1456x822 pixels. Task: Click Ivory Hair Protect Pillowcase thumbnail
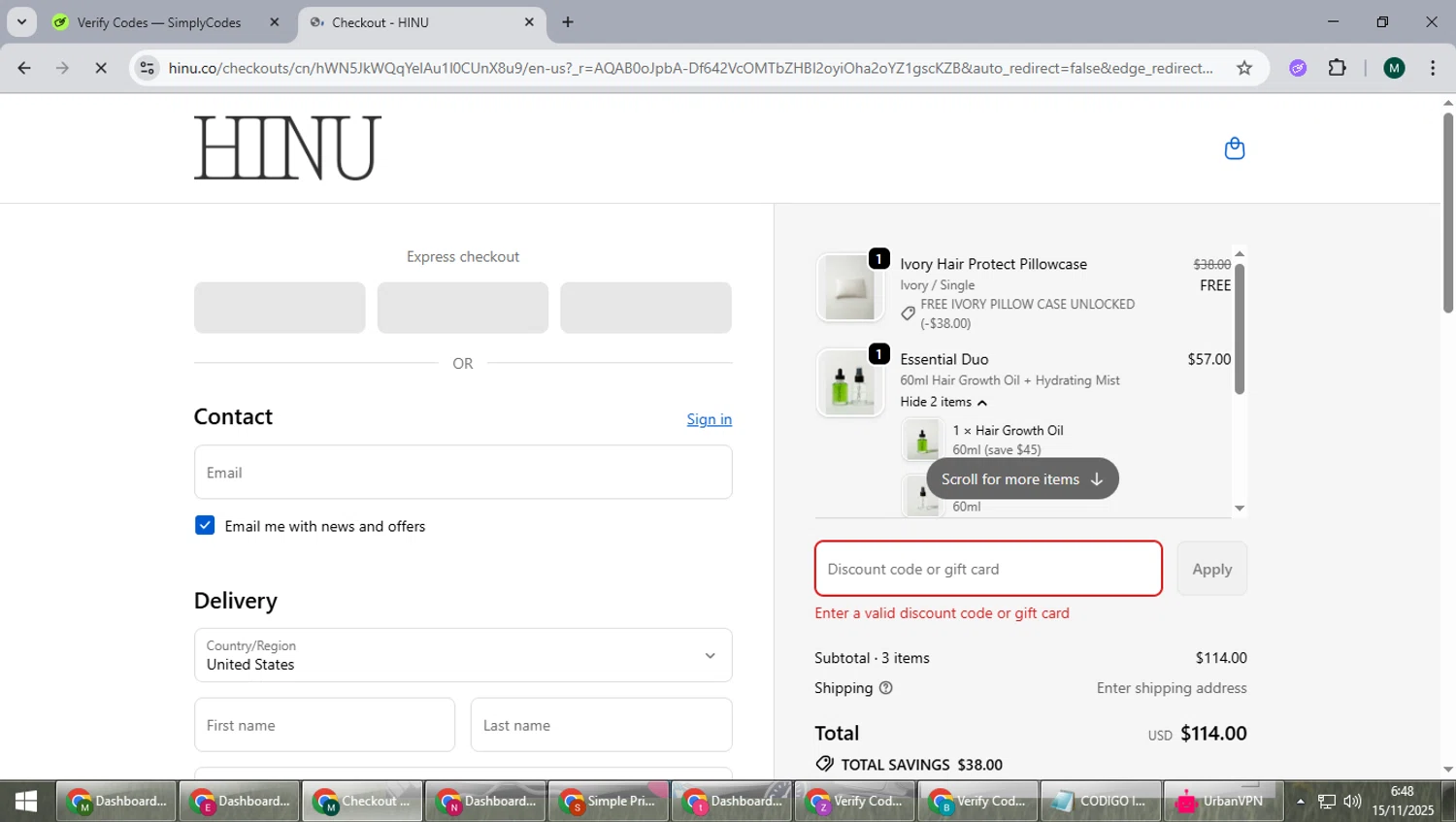[850, 288]
